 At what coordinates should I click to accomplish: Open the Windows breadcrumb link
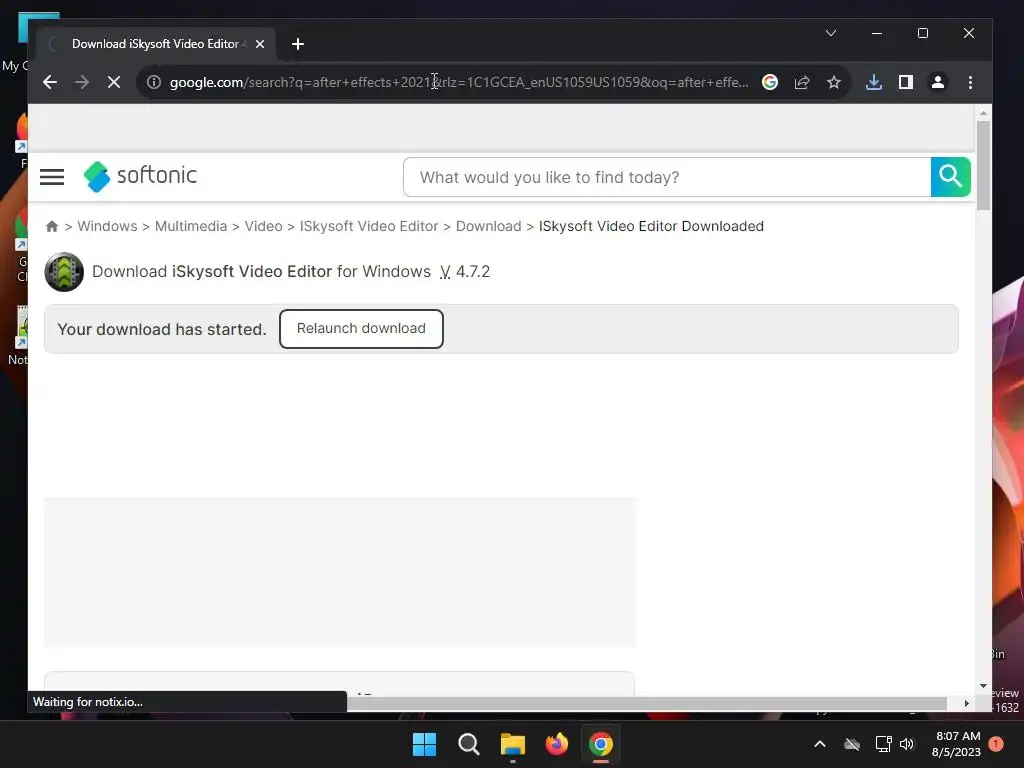(107, 226)
